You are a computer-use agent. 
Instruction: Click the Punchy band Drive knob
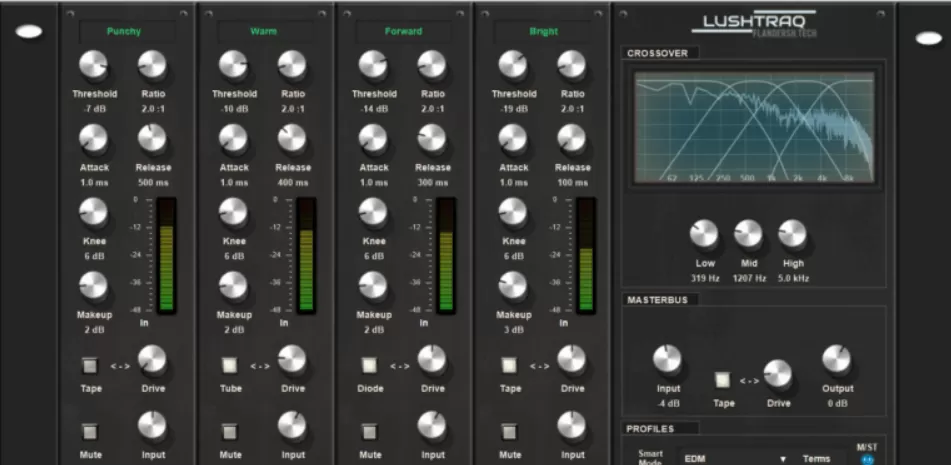click(152, 360)
